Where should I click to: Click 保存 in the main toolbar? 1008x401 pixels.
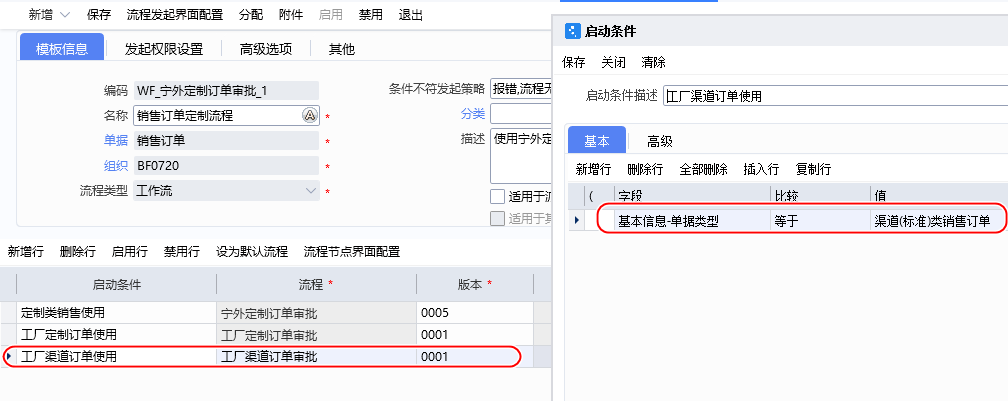click(99, 15)
